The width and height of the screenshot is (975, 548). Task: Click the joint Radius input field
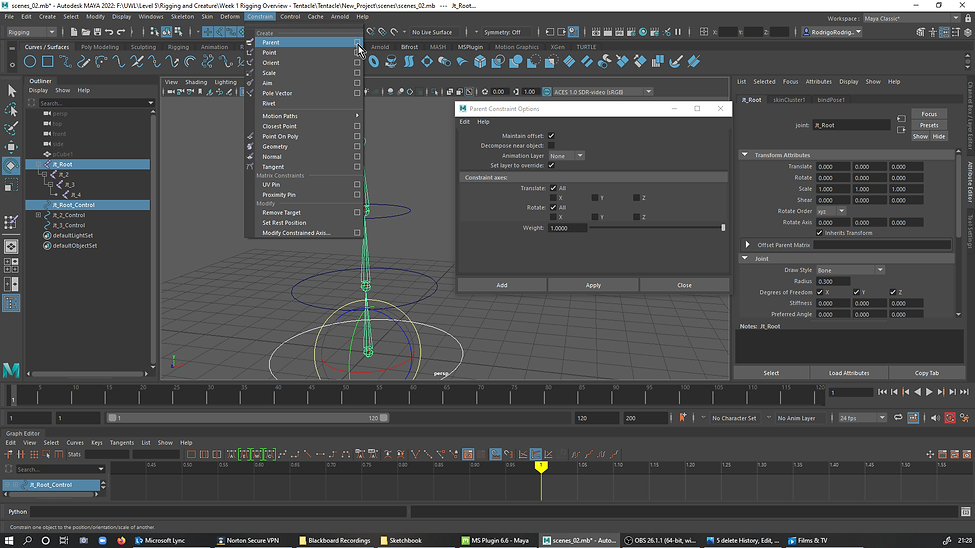click(833, 281)
